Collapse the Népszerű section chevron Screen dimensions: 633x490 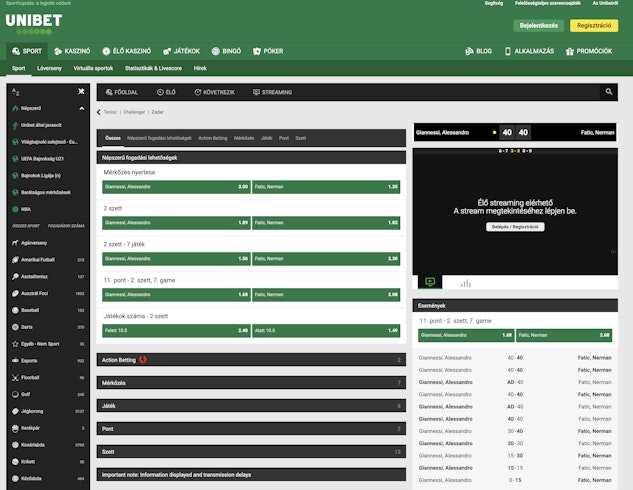tap(82, 109)
